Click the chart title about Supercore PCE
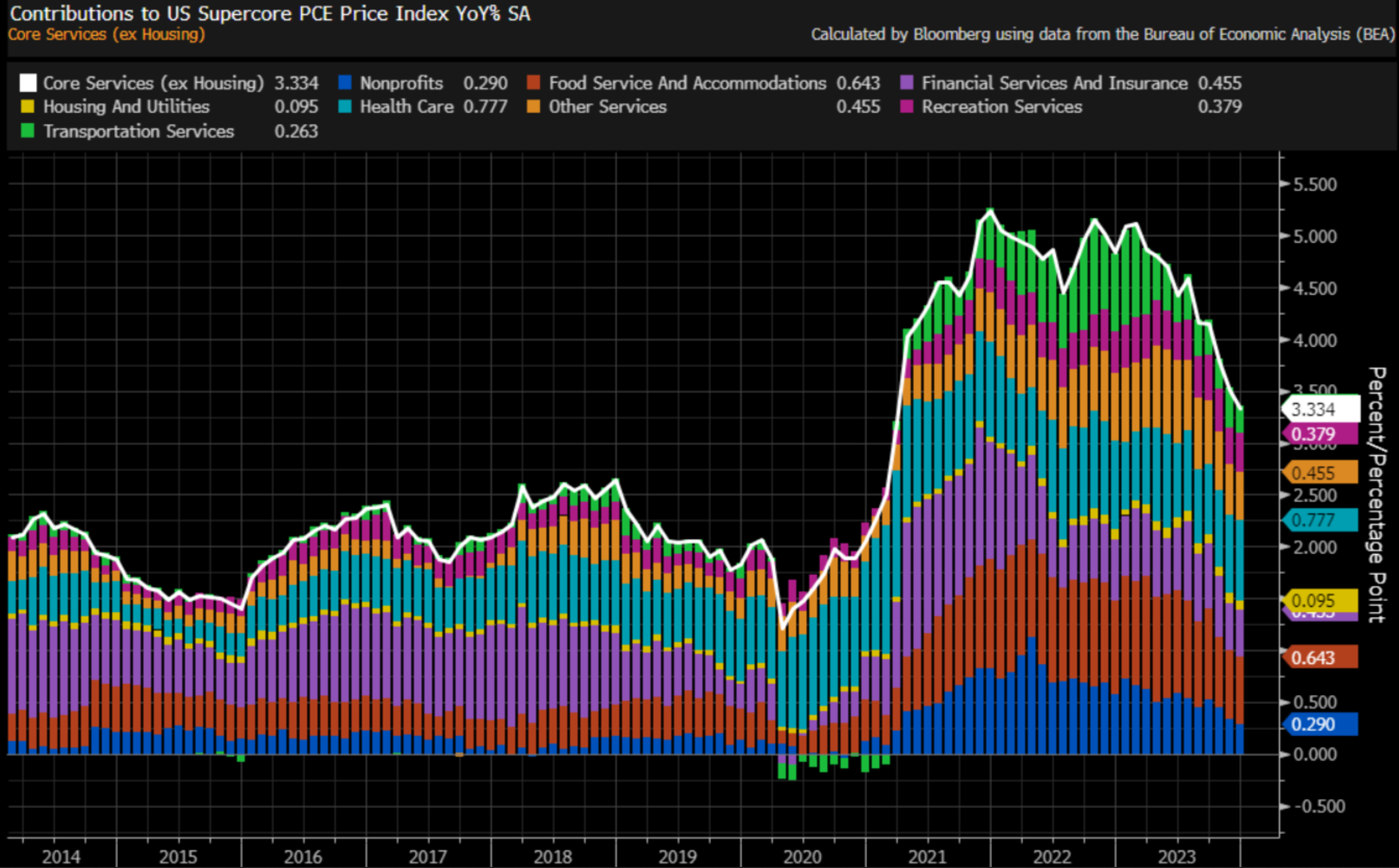 pyautogui.click(x=270, y=14)
